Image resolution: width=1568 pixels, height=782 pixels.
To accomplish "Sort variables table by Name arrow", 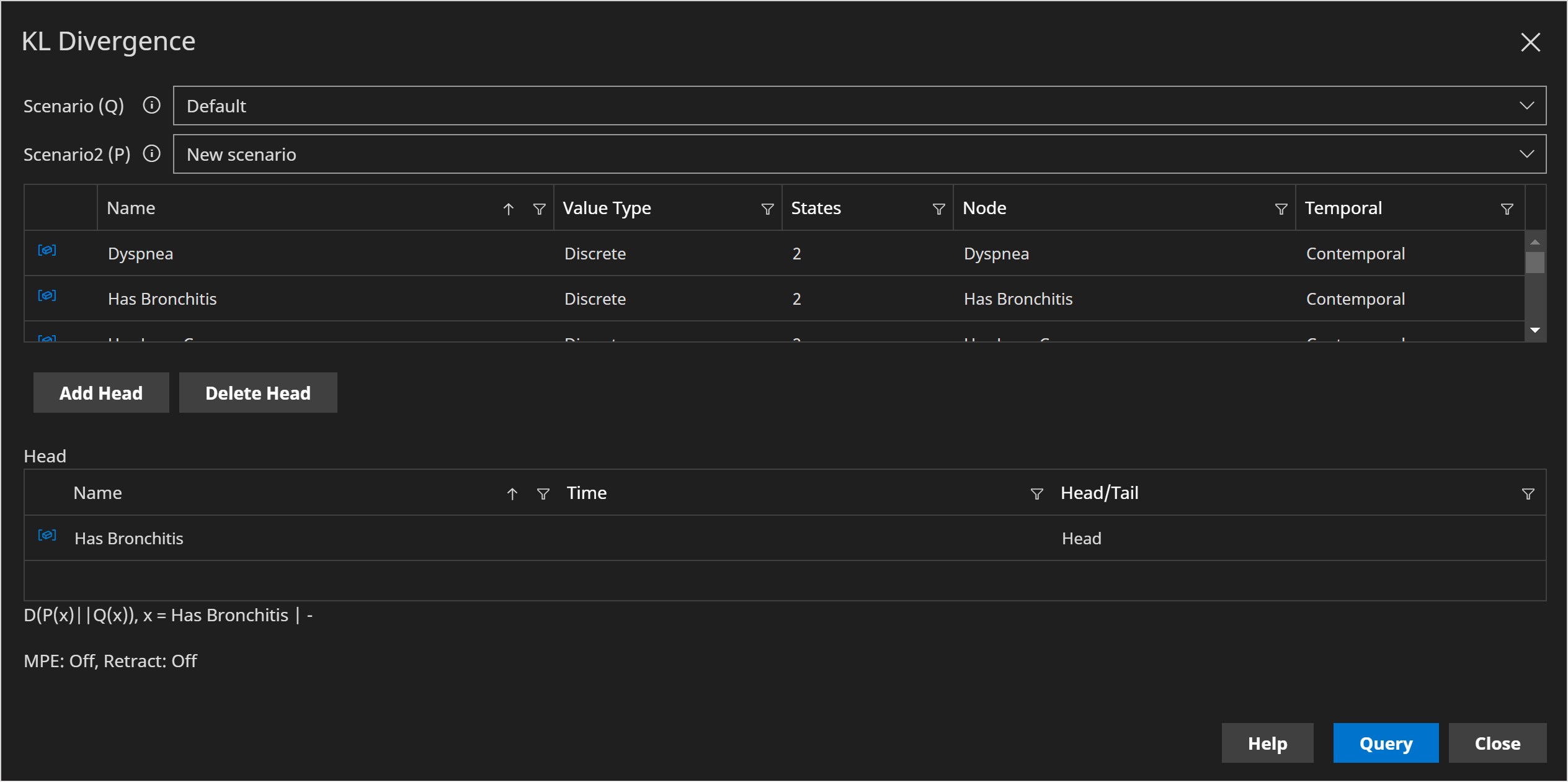I will [508, 209].
